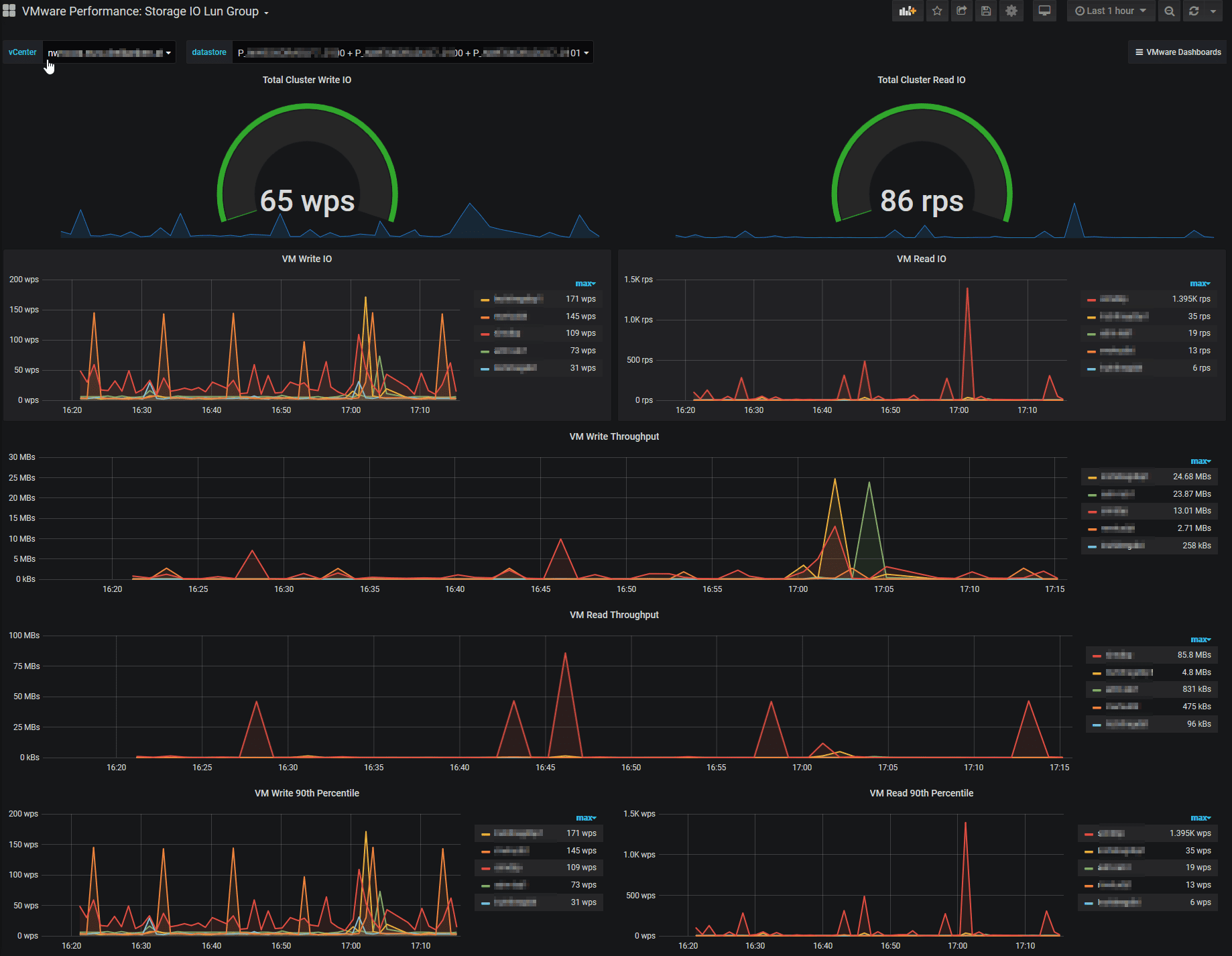Click the 1.395K wps legend value
1232x956 pixels.
1190,833
